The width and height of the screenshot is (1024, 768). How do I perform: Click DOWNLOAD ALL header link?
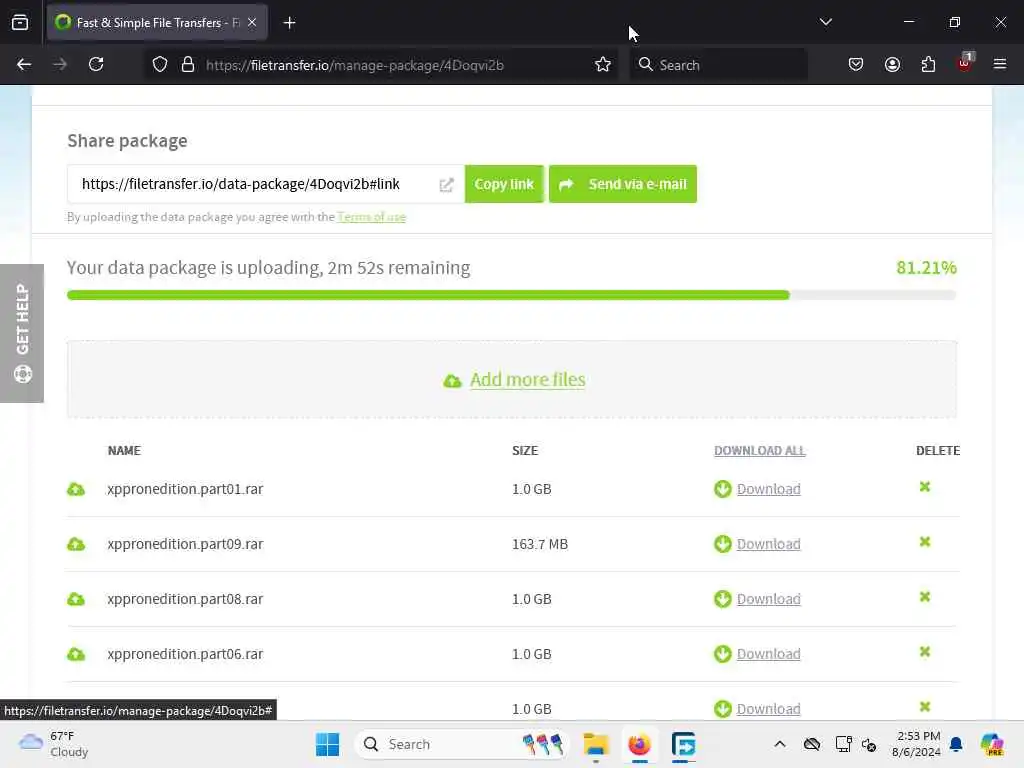[x=760, y=451]
